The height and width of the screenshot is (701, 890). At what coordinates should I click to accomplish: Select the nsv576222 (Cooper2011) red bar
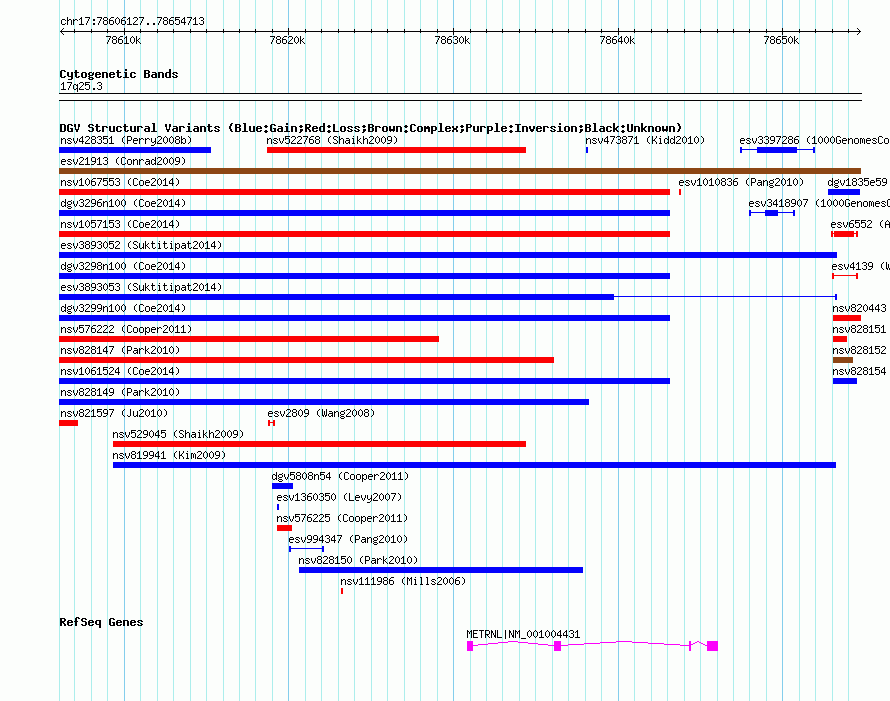point(249,339)
